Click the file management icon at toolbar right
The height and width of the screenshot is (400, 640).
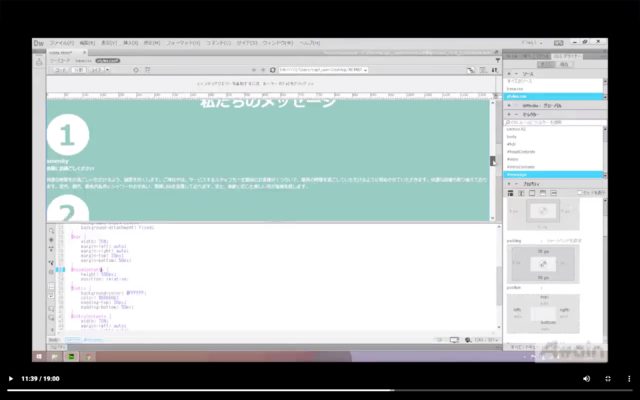pyautogui.click(x=495, y=70)
